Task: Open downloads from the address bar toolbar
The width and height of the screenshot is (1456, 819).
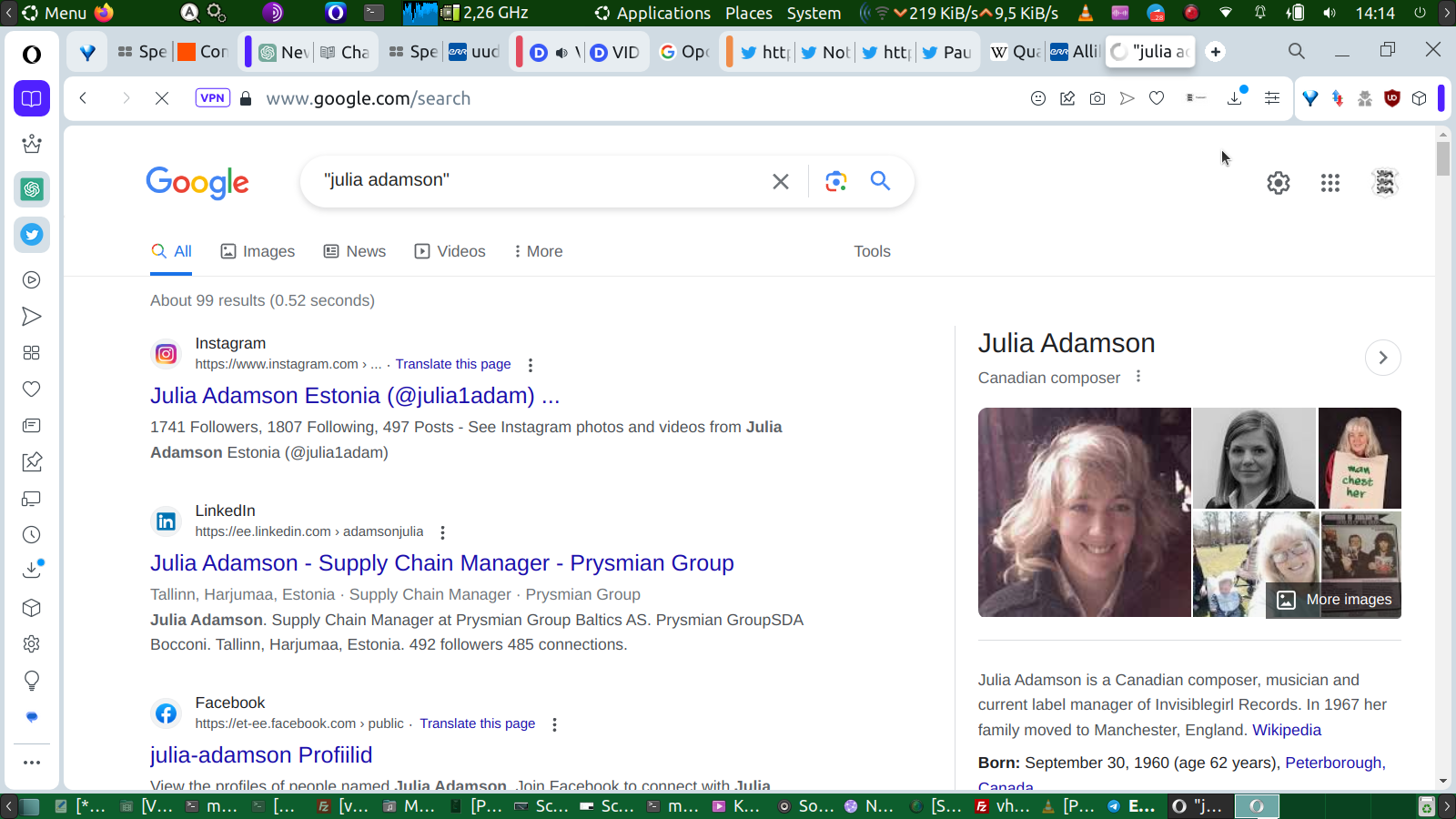Action: pyautogui.click(x=1235, y=98)
